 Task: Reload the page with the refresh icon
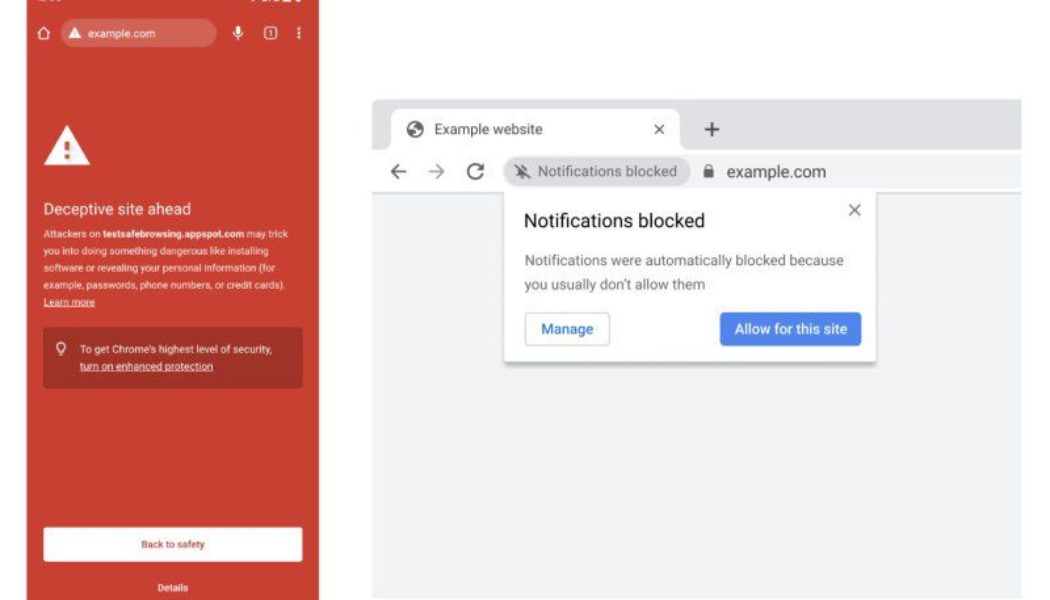(x=472, y=171)
